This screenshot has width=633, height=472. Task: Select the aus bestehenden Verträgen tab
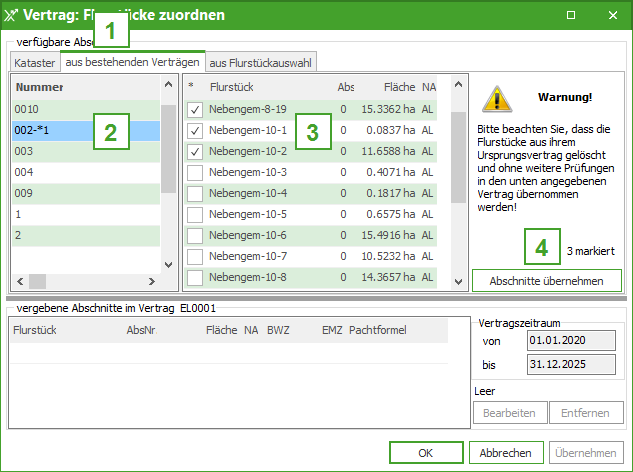[x=132, y=62]
